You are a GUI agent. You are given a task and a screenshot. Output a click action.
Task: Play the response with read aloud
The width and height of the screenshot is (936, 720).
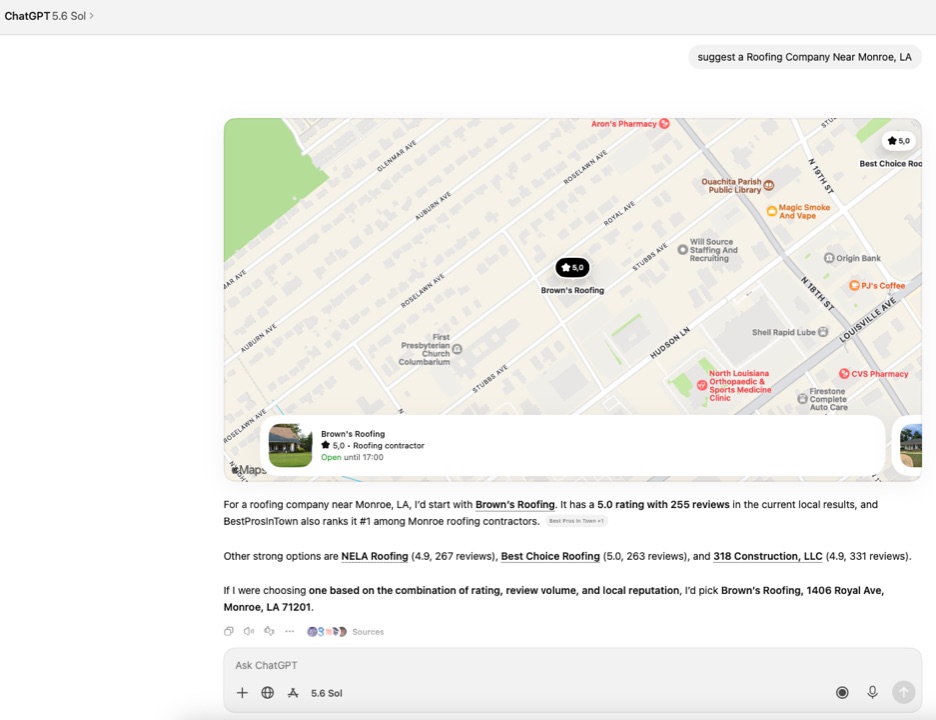pyautogui.click(x=249, y=631)
